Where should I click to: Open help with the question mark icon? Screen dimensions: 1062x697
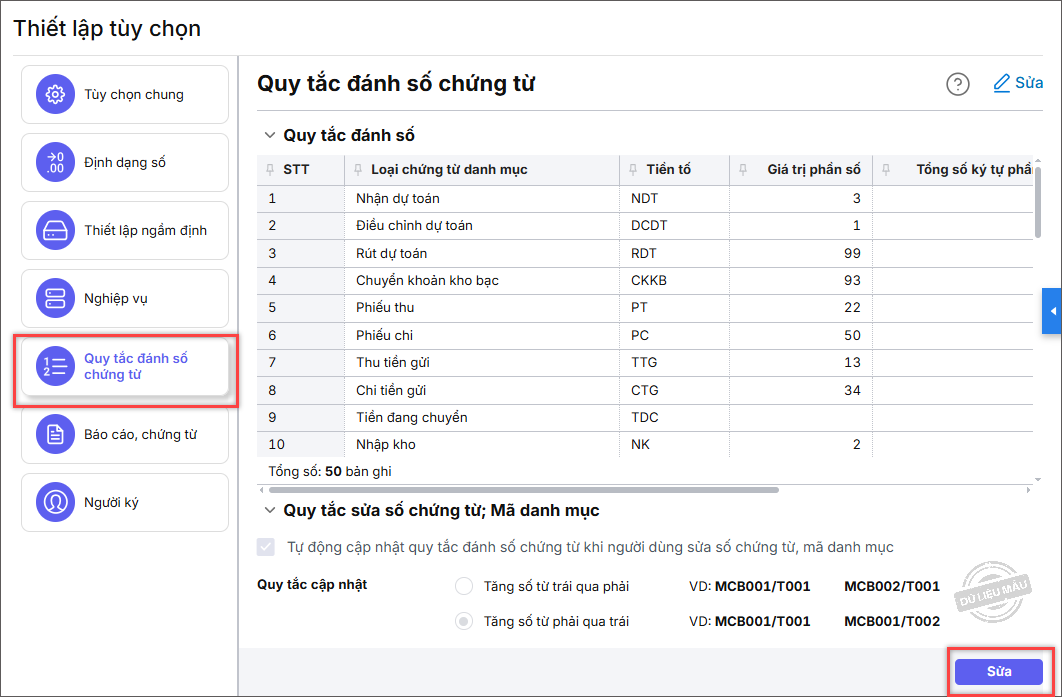pos(958,84)
